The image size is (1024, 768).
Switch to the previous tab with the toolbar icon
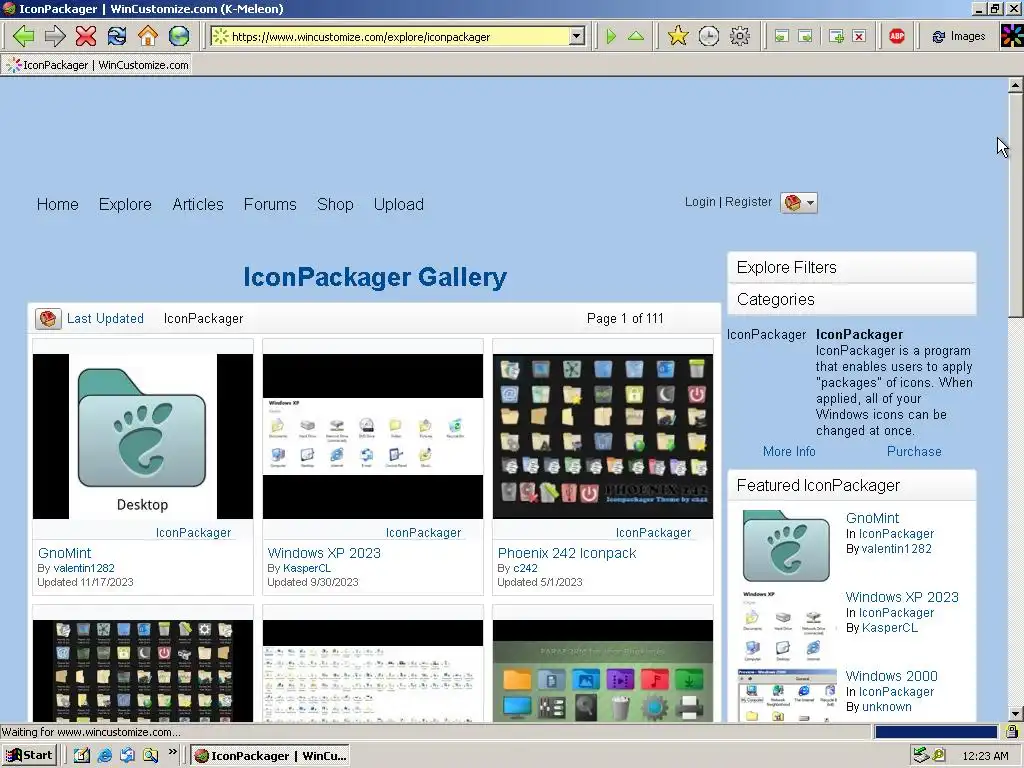(781, 37)
